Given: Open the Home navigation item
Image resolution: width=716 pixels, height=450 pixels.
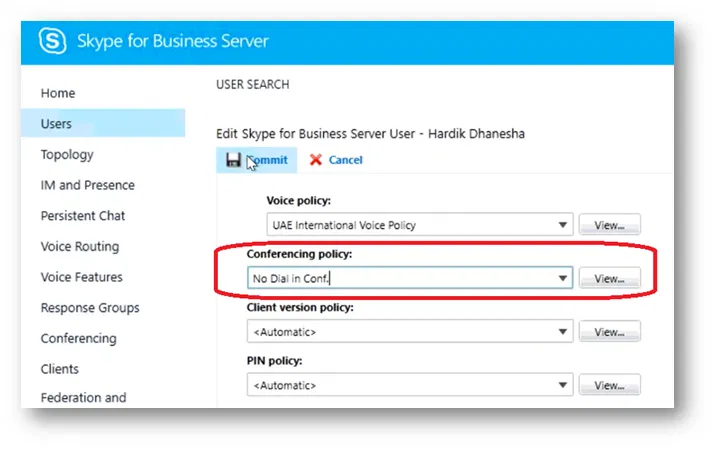Looking at the screenshot, I should tap(58, 93).
